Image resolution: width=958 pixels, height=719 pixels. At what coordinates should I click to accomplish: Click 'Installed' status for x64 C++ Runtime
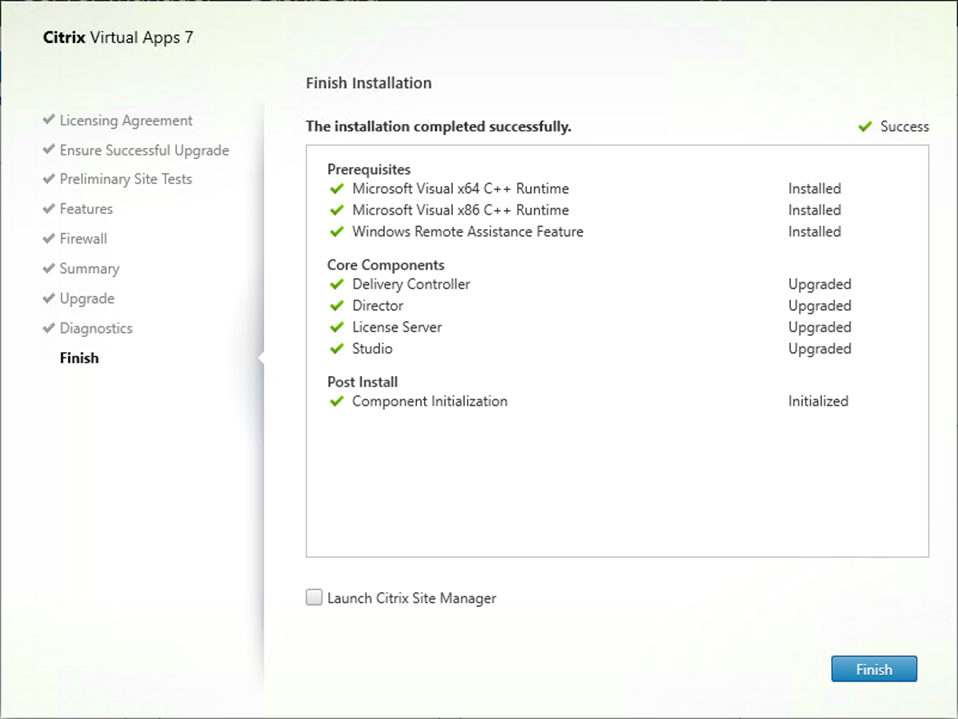pos(814,189)
